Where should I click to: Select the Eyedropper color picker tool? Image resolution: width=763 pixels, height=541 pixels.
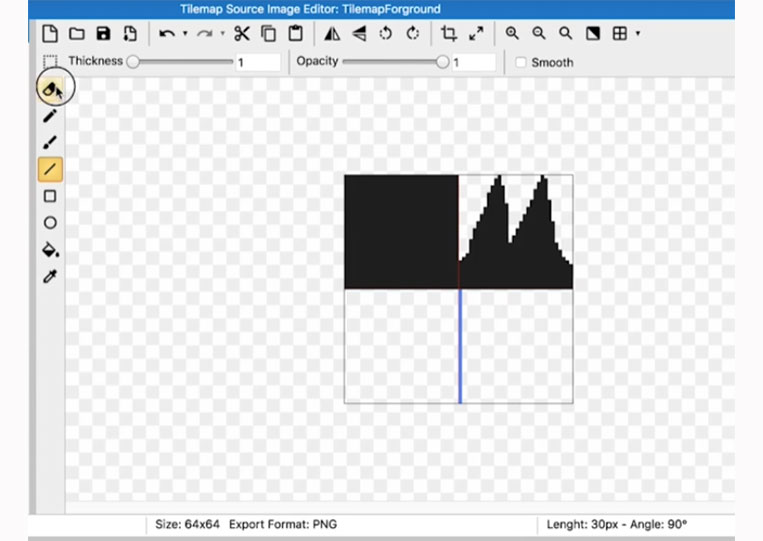50,276
